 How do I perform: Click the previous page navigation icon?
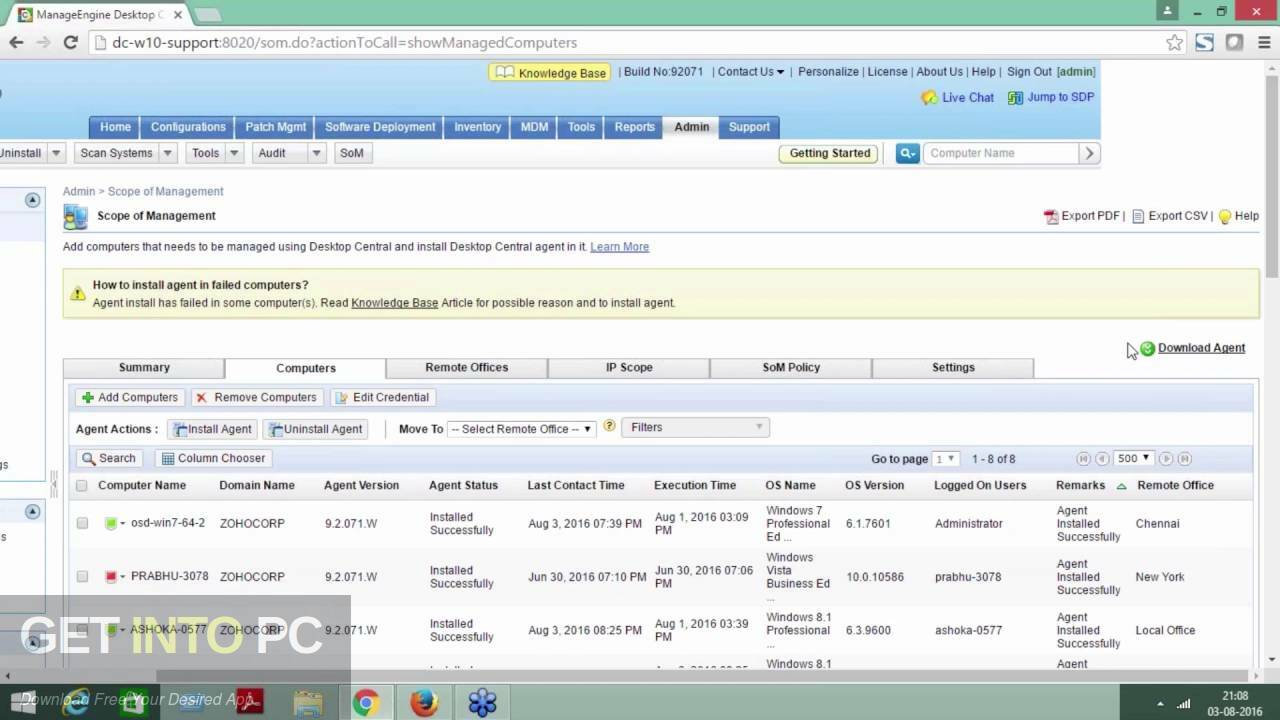(1102, 459)
